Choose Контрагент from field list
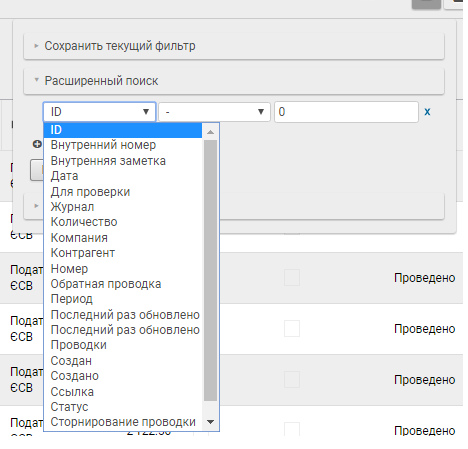Screen dimensions: 468x449 pos(83,253)
